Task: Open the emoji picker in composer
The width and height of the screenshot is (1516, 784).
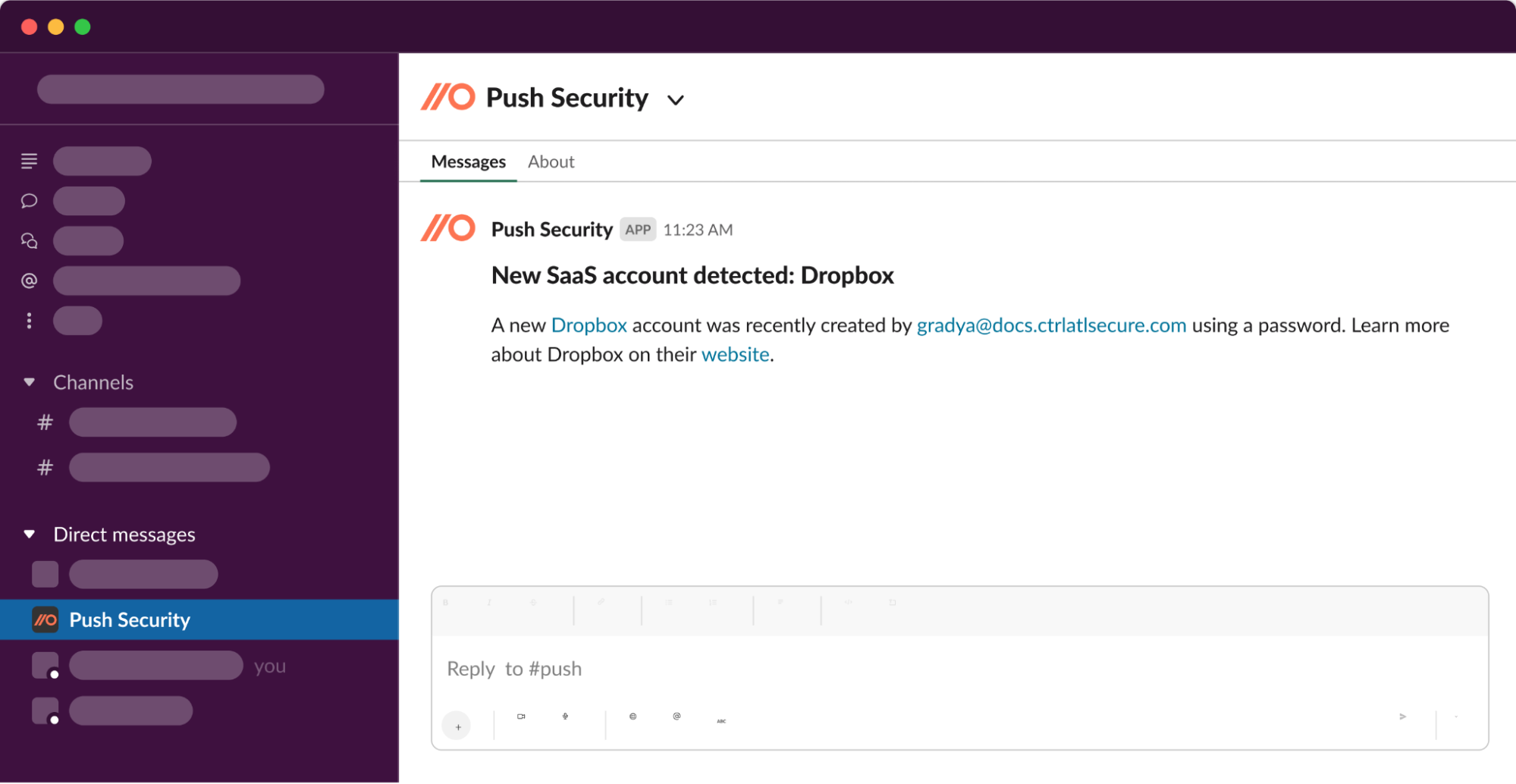Action: pos(633,717)
